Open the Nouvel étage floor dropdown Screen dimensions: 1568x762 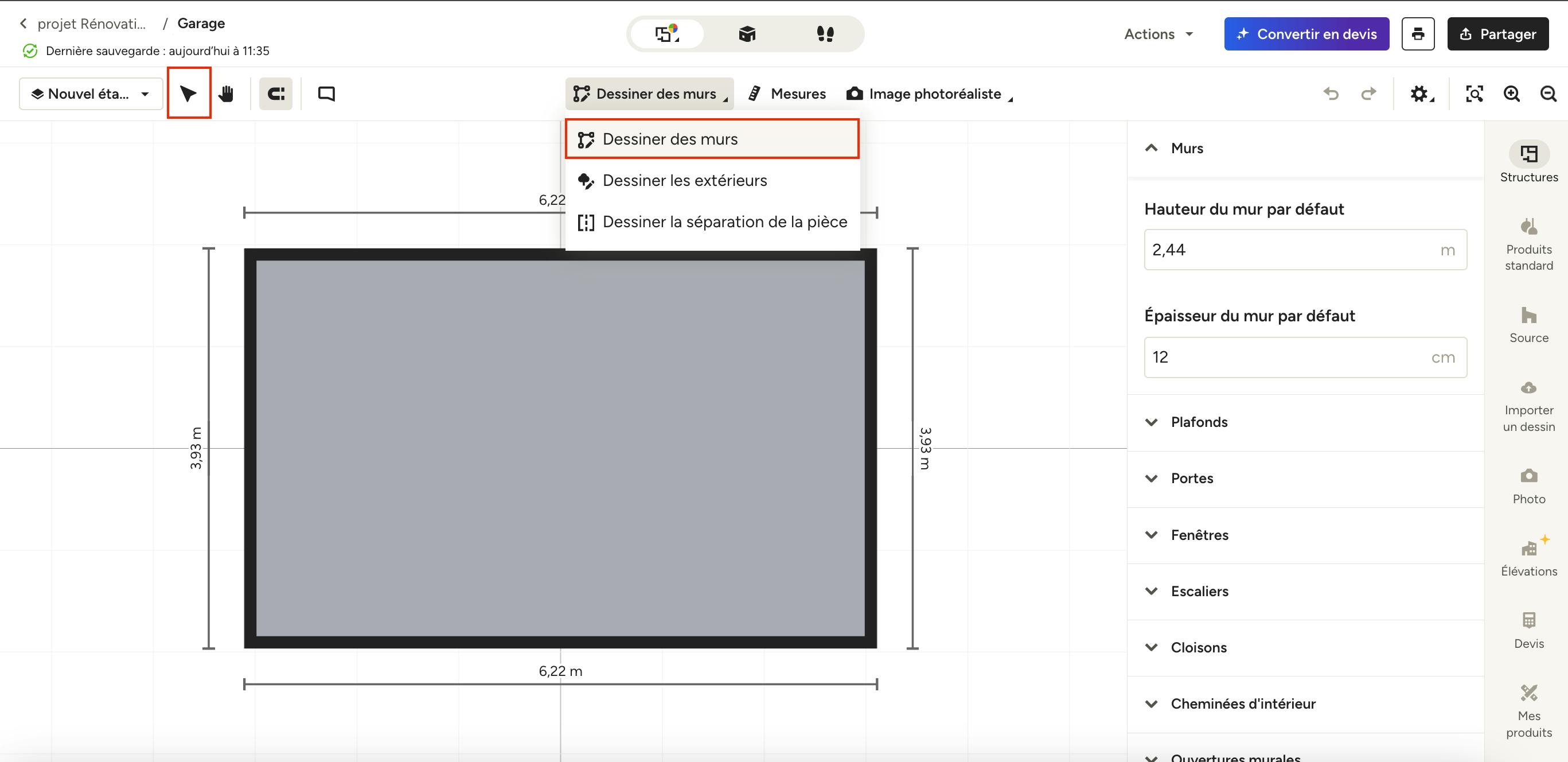pos(91,94)
